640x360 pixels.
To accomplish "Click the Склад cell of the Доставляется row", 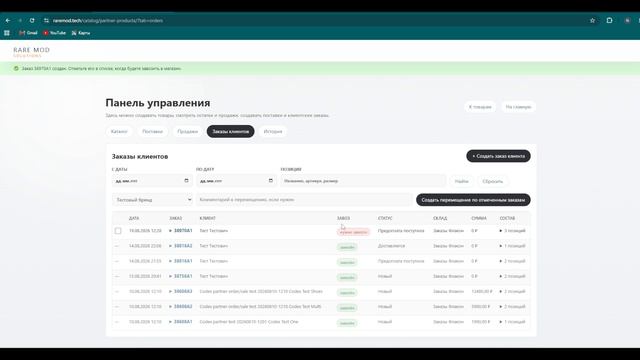I will (448, 246).
